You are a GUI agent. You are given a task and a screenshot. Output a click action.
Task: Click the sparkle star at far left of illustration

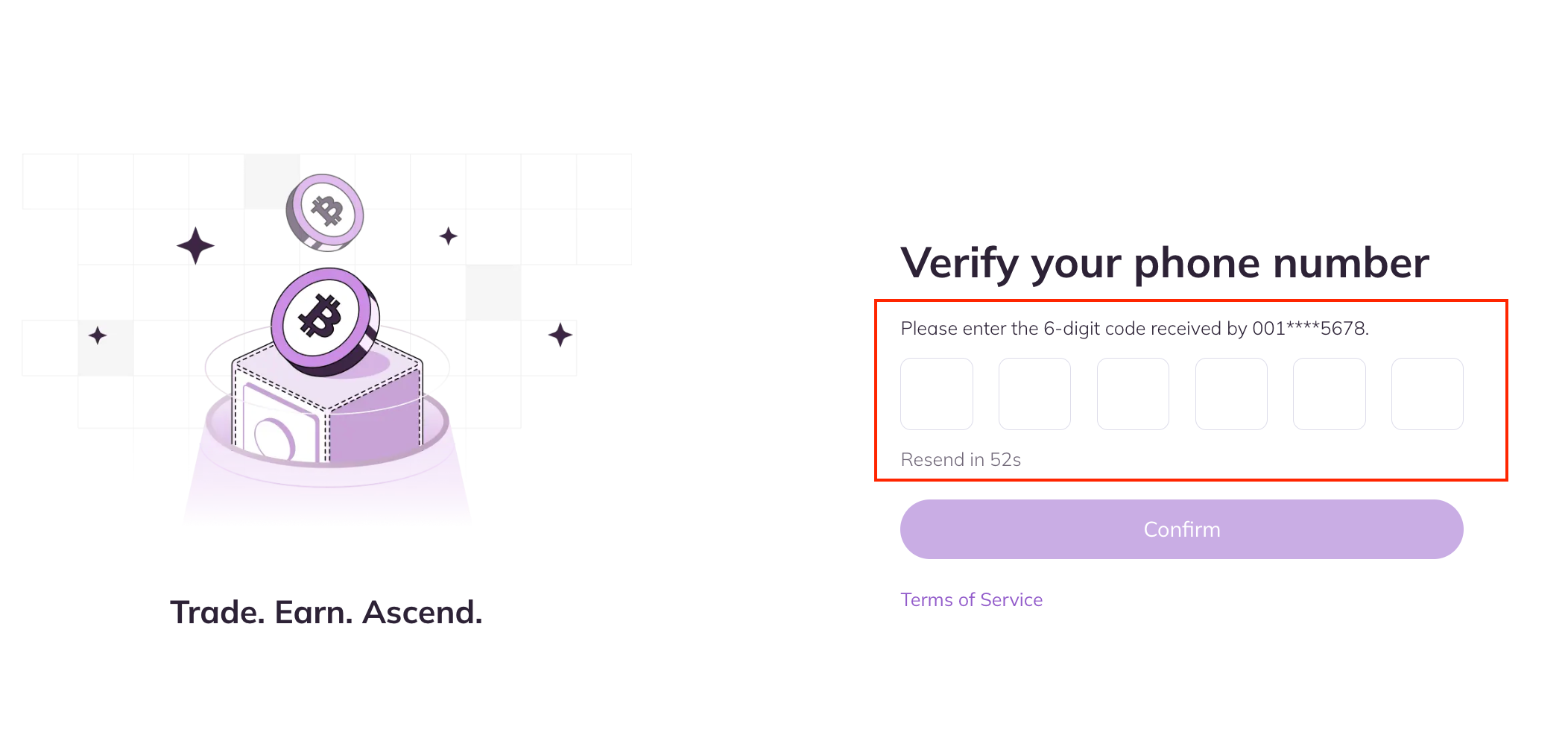pos(98,335)
